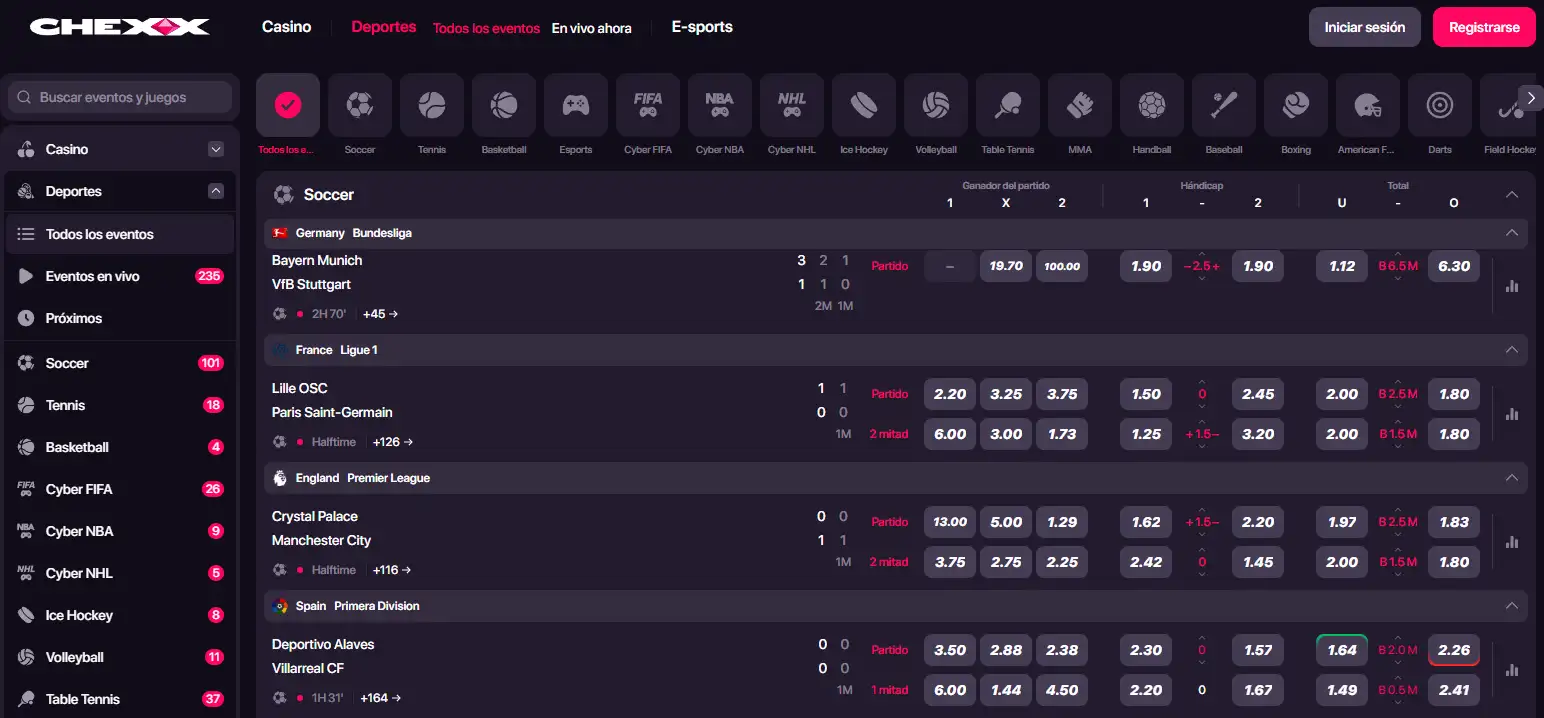This screenshot has width=1544, height=718.
Task: Select Ice Hockey in the sidebar
Action: [x=120, y=615]
